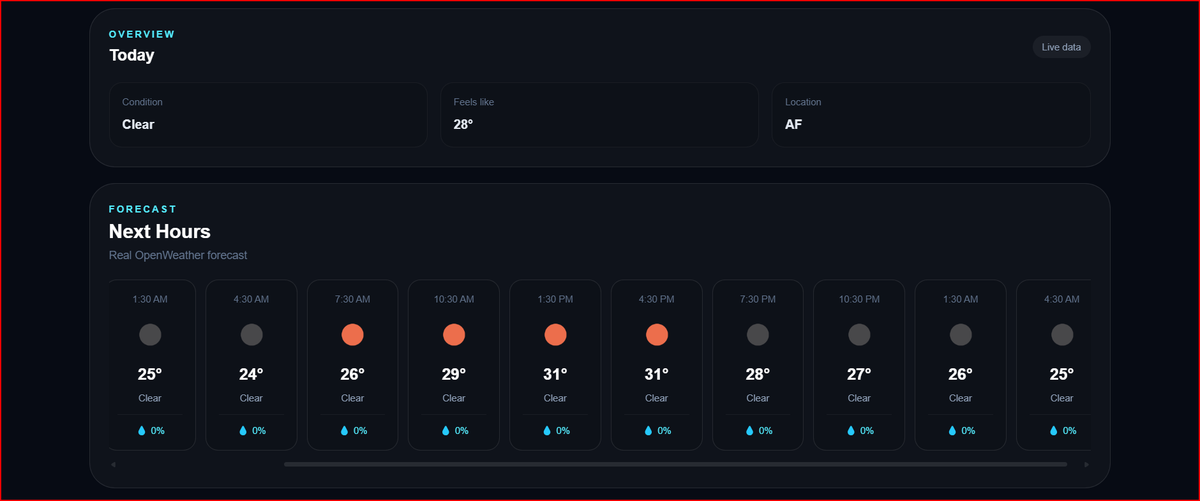
Task: Click the raindrop icon on the 4:30 AM 25° card
Action: point(1054,431)
